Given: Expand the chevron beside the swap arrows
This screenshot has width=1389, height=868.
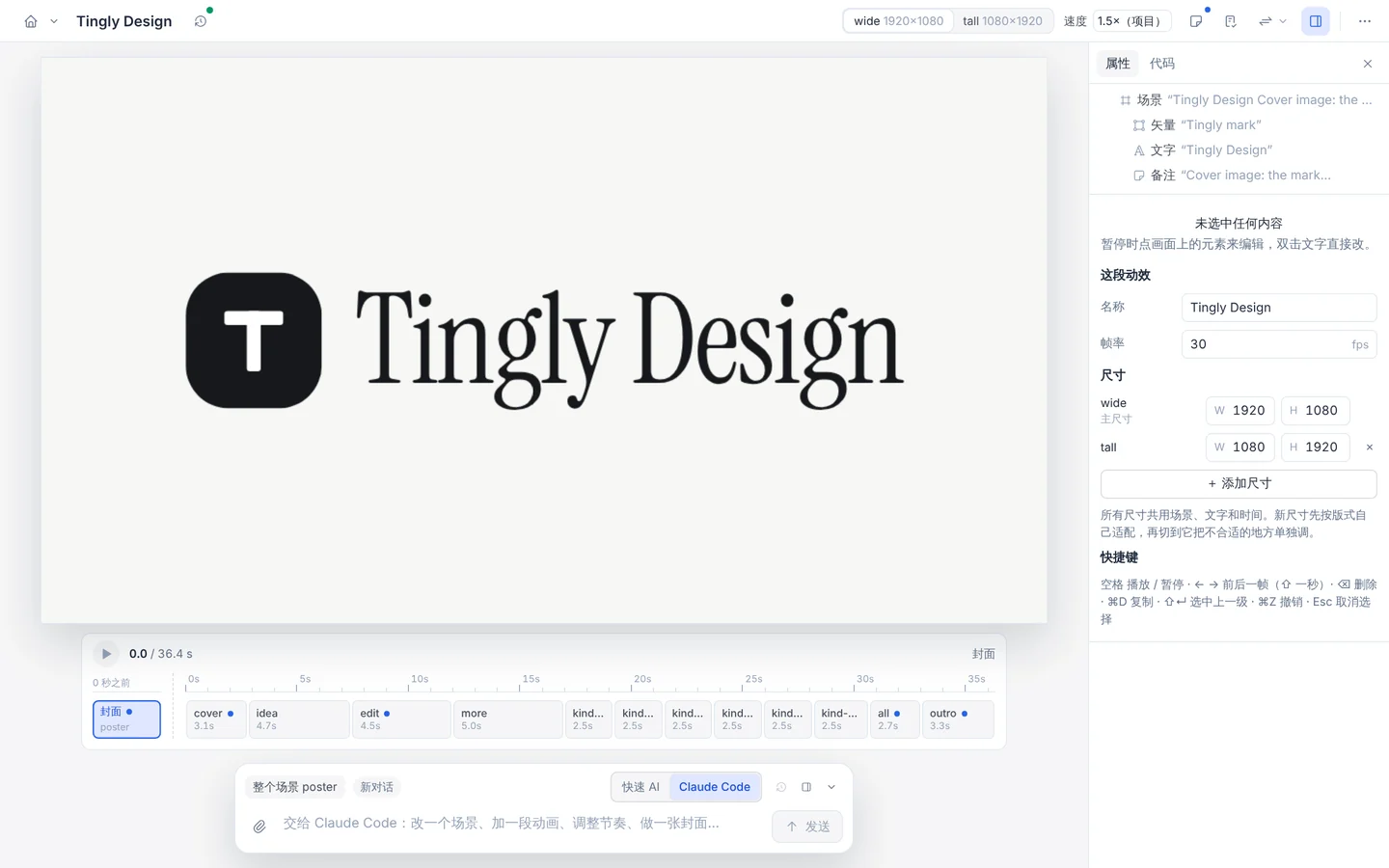Looking at the screenshot, I should (x=1283, y=21).
